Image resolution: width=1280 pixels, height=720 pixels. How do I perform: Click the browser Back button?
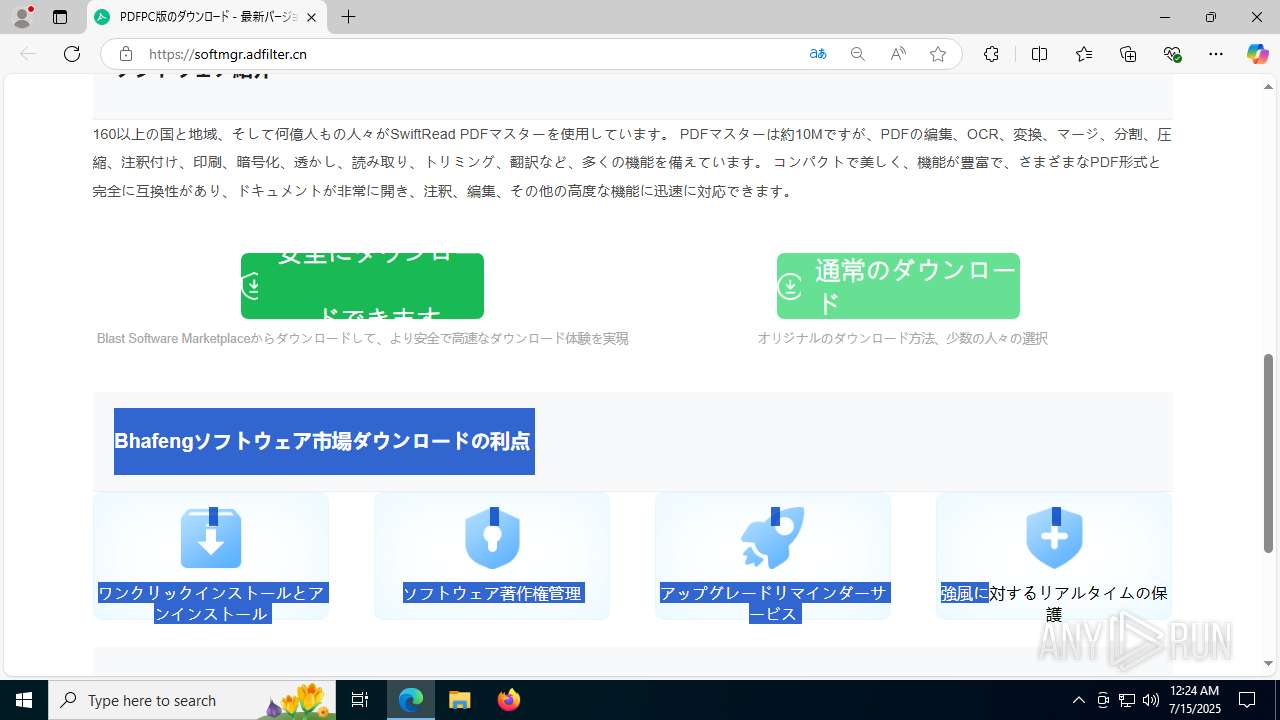(x=28, y=54)
